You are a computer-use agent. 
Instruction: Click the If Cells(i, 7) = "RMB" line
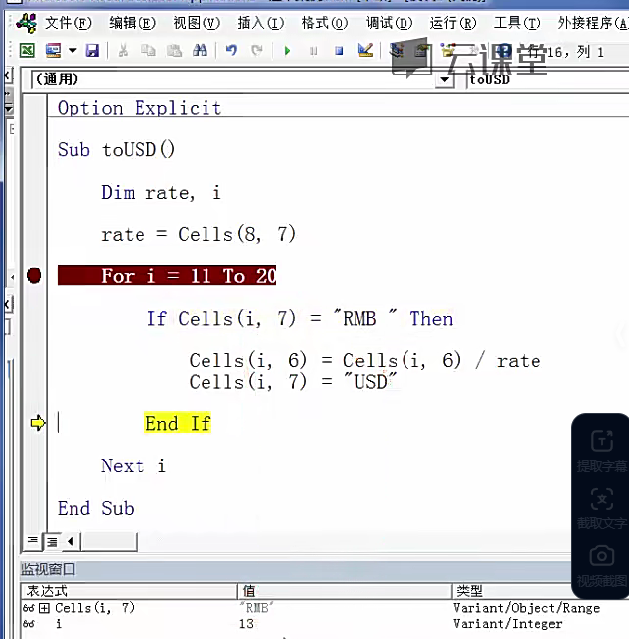pos(300,318)
